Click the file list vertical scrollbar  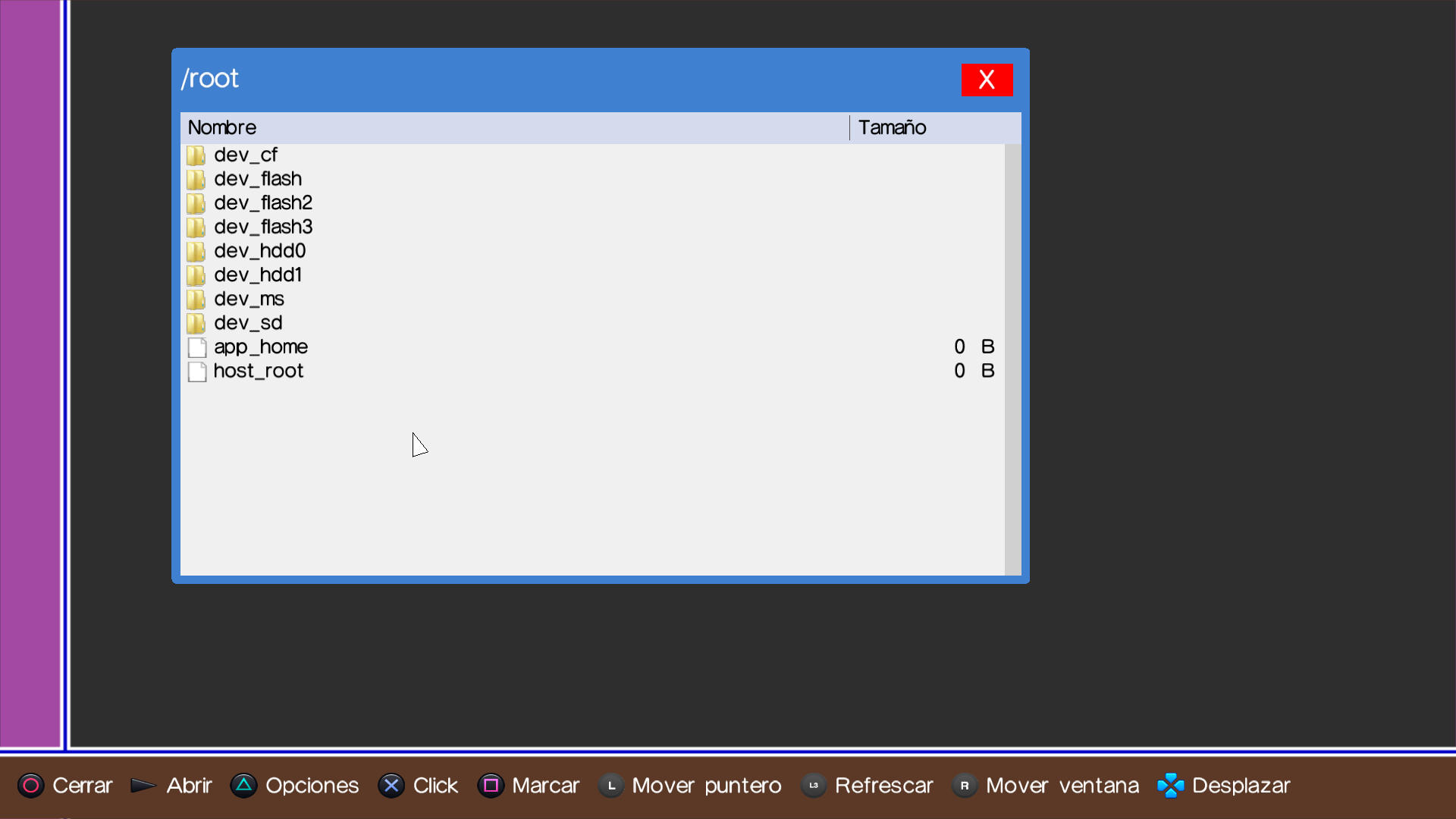[x=1012, y=359]
